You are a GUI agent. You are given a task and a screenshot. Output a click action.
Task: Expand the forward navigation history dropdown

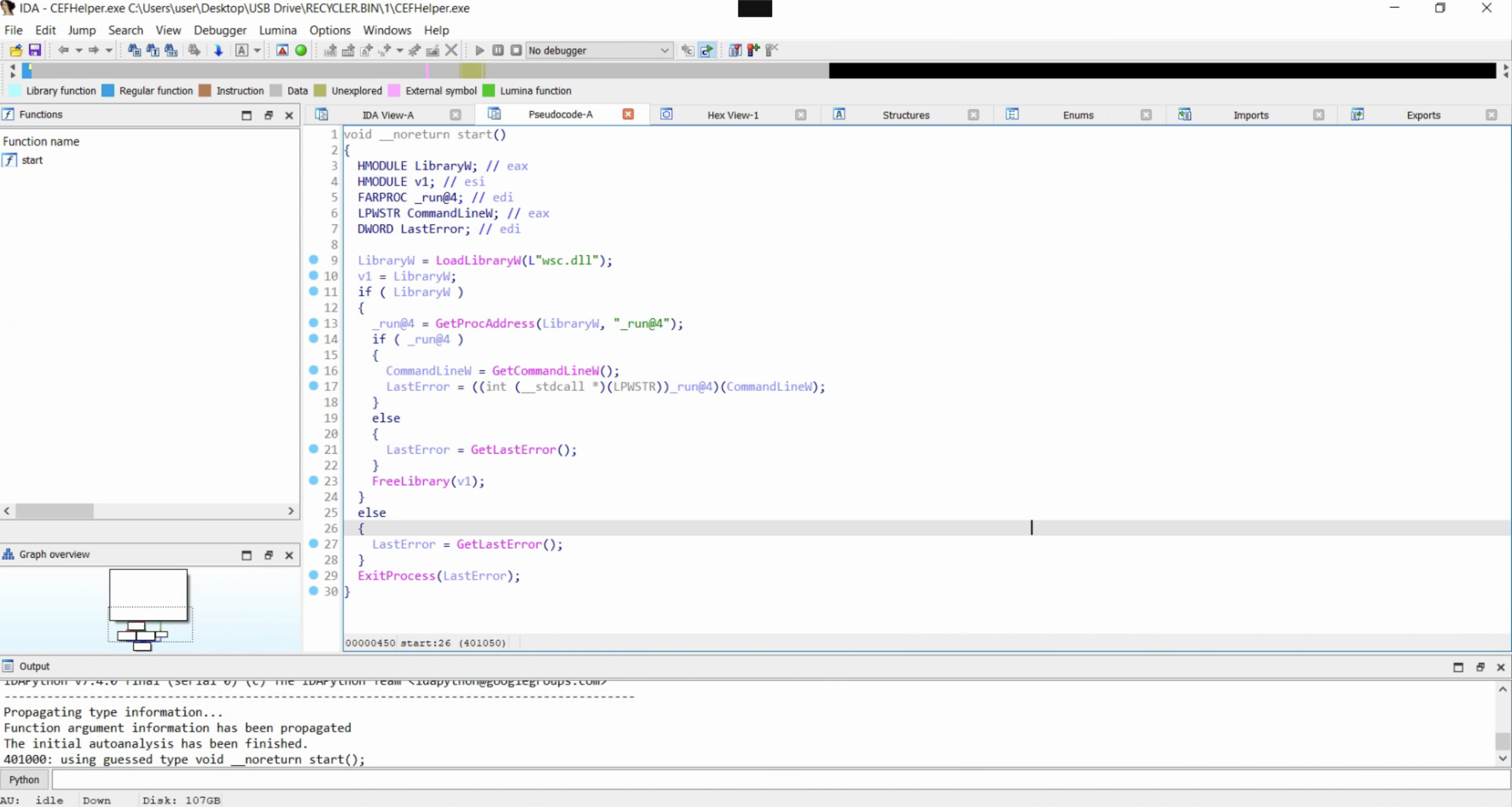110,50
